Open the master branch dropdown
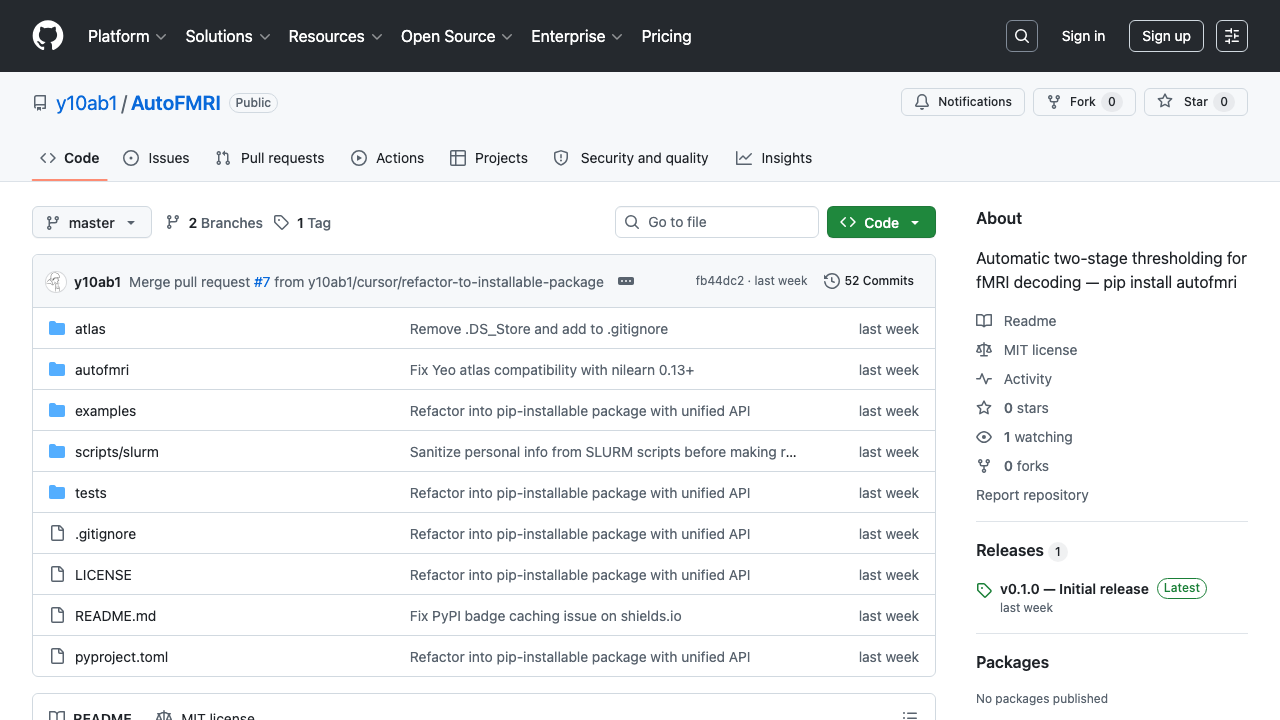Image resolution: width=1280 pixels, height=720 pixels. click(x=91, y=222)
